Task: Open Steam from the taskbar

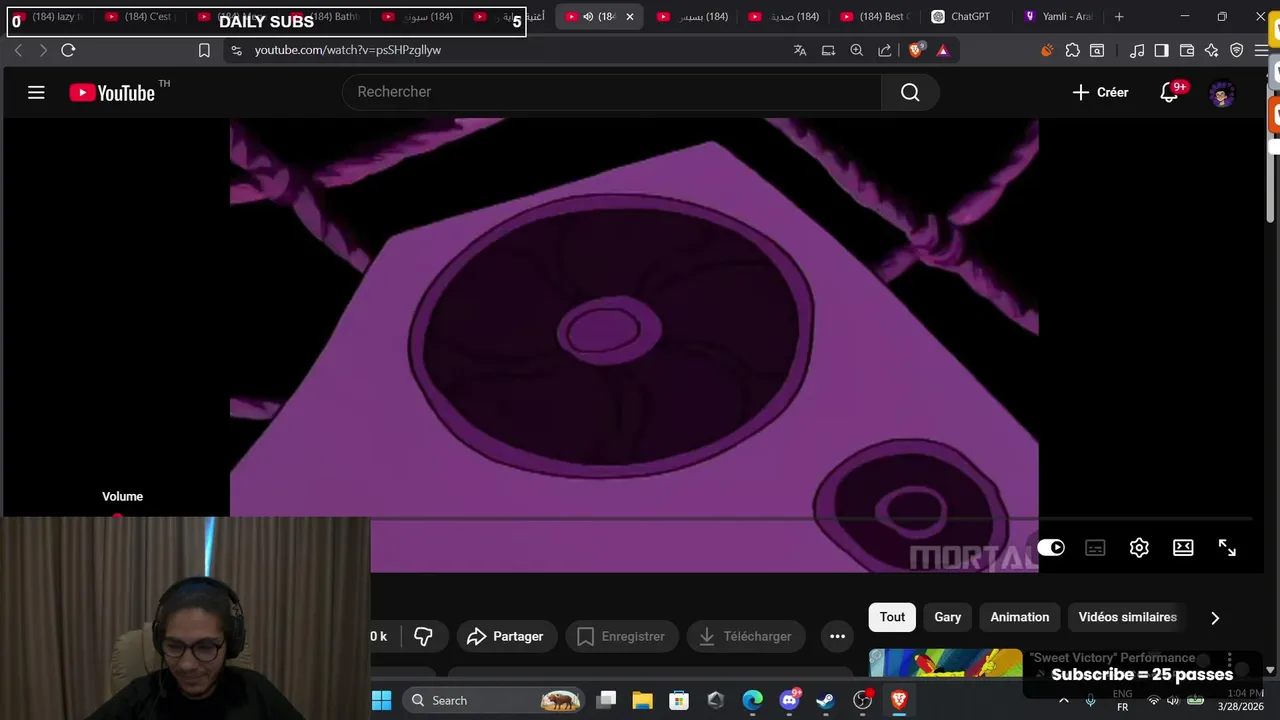Action: click(825, 700)
